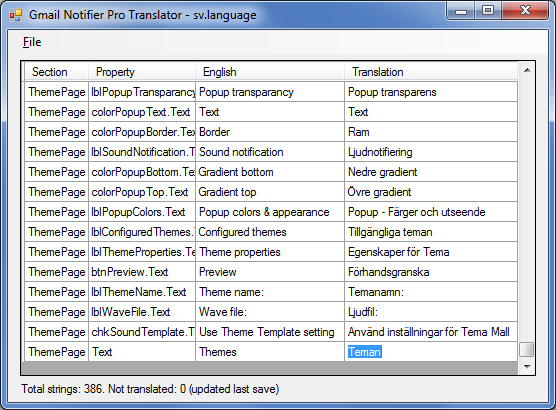Select the 'Förhandsgranska' translation cell
The width and height of the screenshot is (556, 410).
tap(430, 272)
